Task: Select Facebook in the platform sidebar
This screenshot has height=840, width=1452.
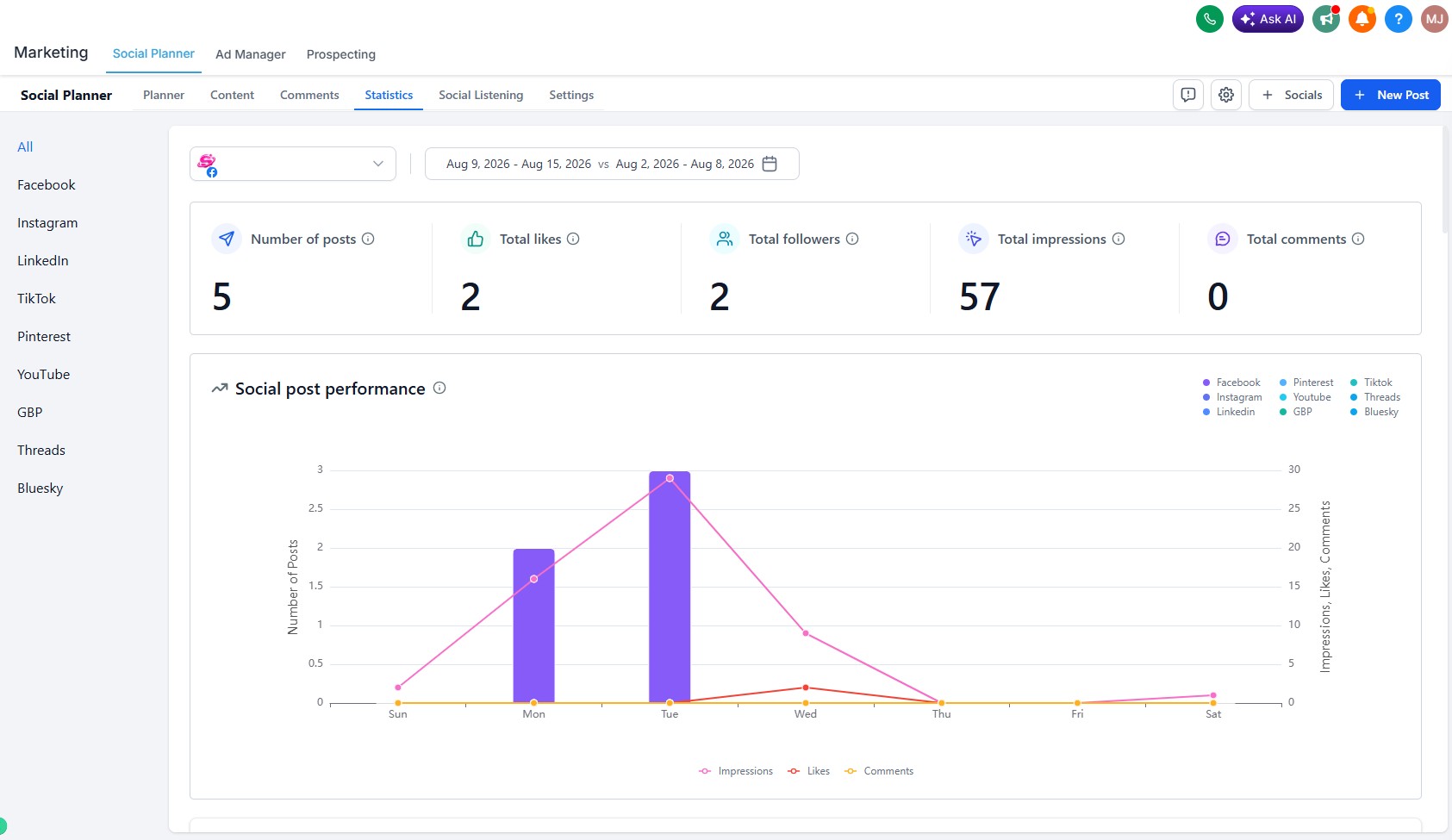Action: pyautogui.click(x=47, y=184)
